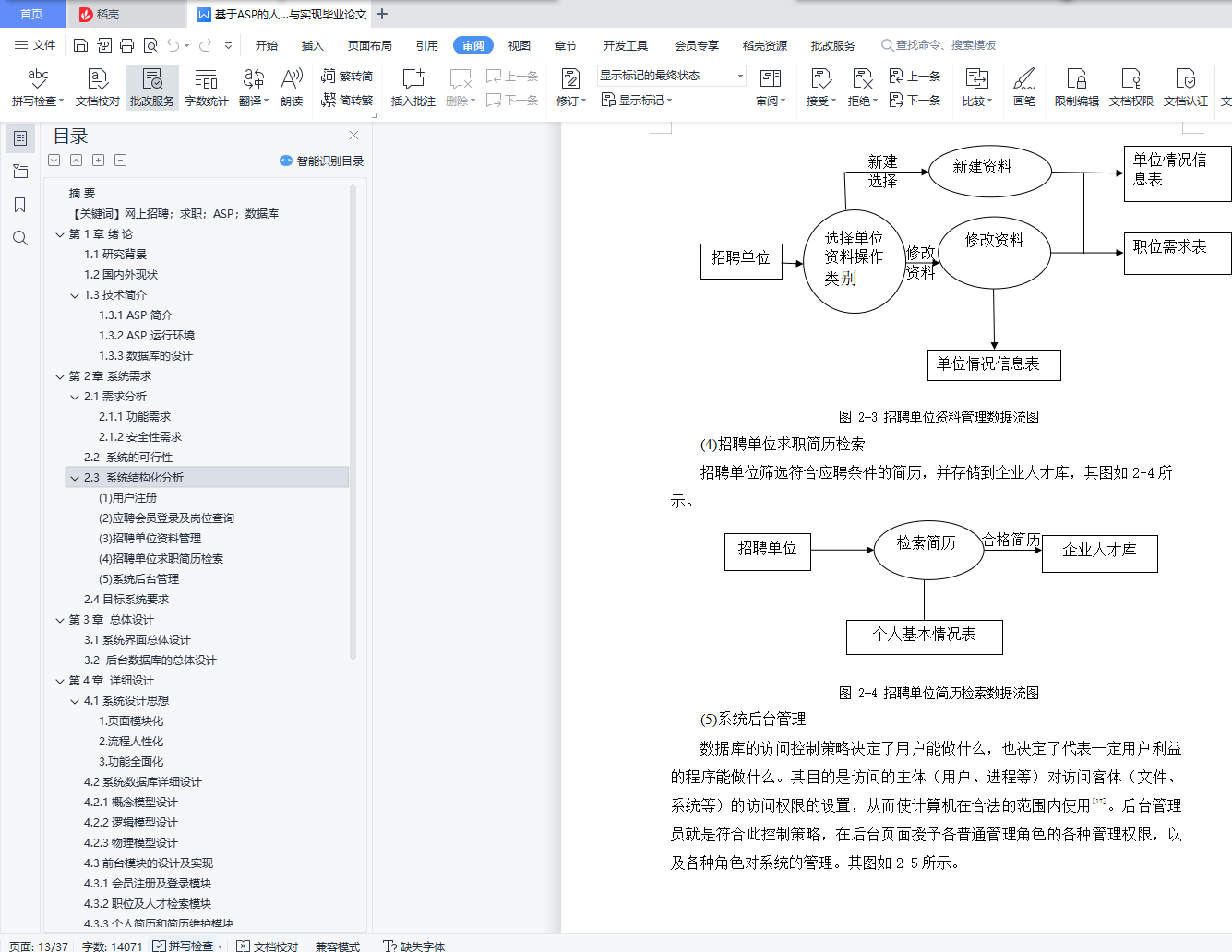Open 字数统计 word count
The width and height of the screenshot is (1232, 952).
click(207, 88)
